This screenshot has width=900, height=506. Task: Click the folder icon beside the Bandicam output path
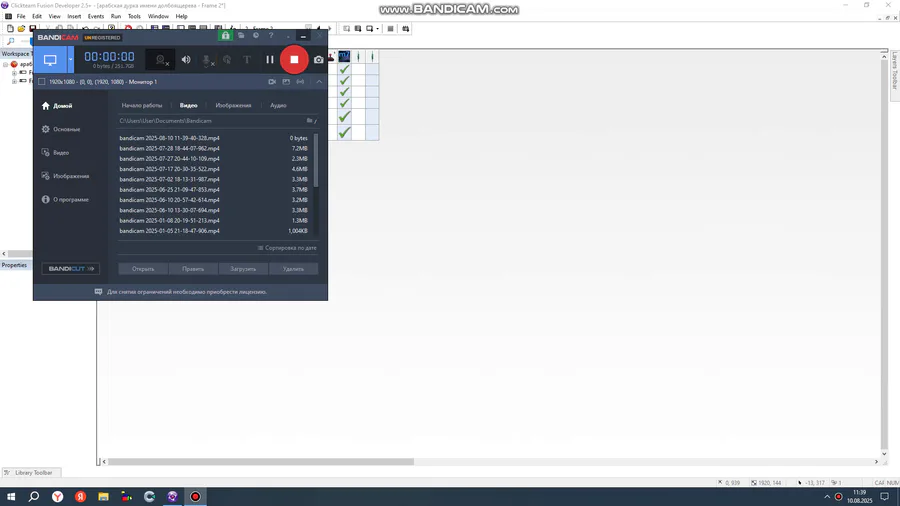tap(310, 121)
